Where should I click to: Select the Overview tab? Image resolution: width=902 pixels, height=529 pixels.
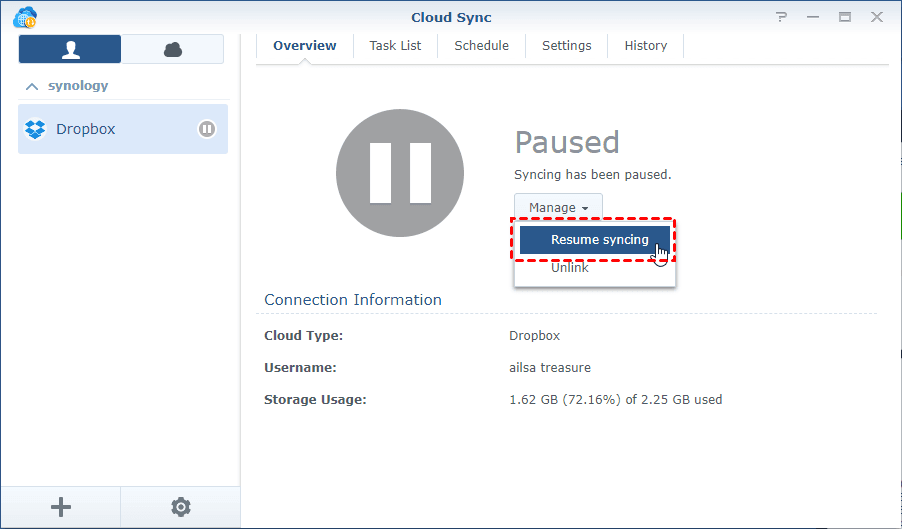pyautogui.click(x=305, y=46)
